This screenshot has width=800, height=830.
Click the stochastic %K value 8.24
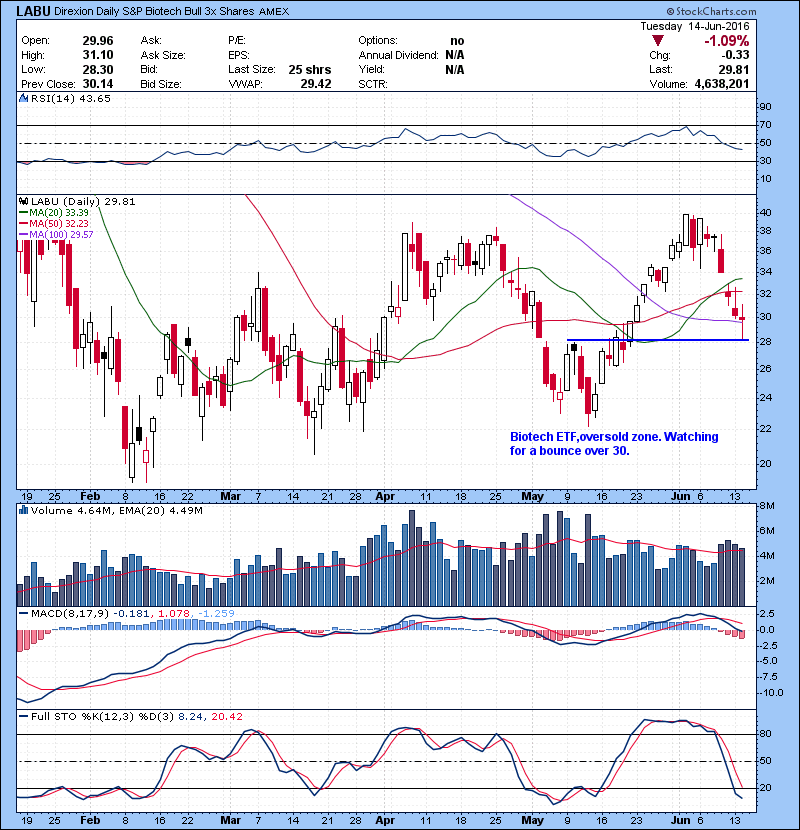(x=190, y=717)
